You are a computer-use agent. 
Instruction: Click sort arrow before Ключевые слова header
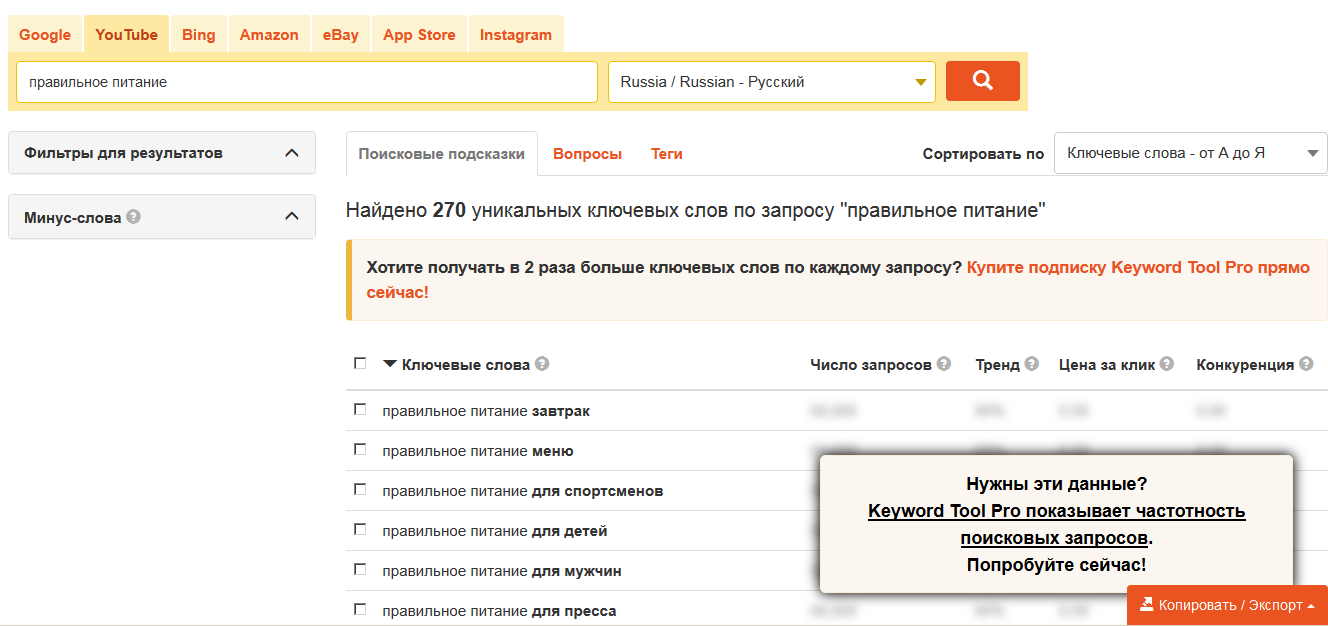pos(390,364)
